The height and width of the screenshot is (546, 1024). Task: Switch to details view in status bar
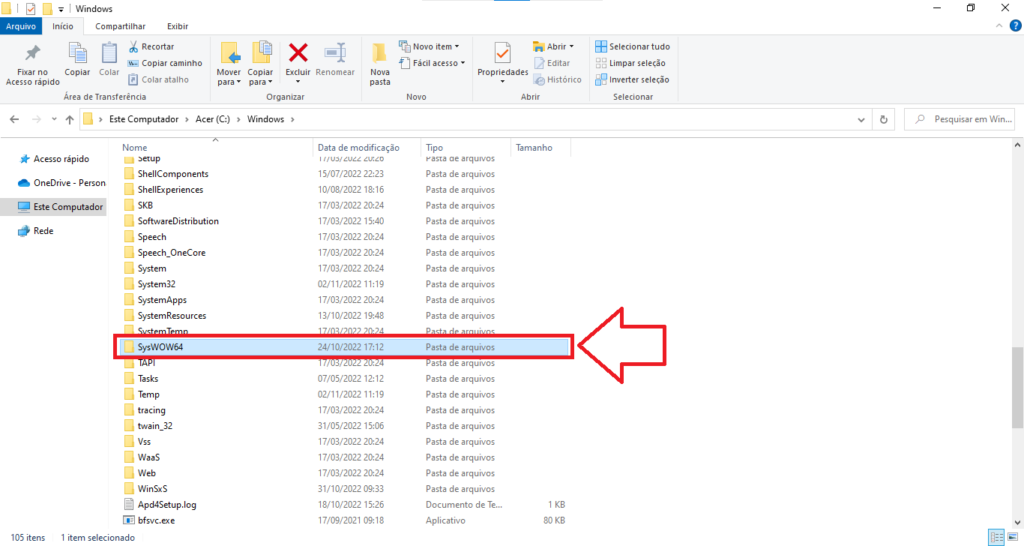pos(995,537)
